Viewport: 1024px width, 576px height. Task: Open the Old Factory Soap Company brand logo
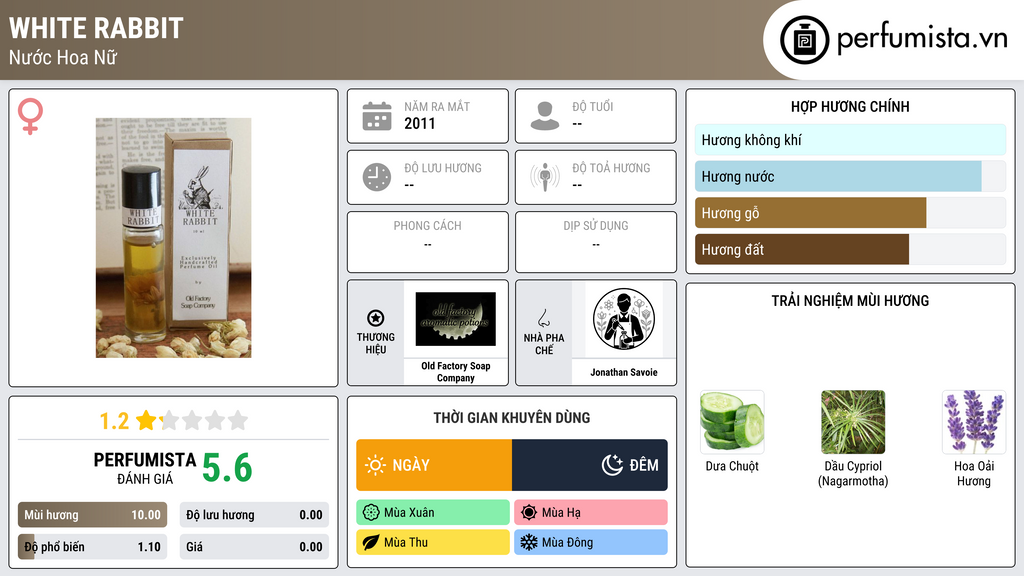click(x=455, y=319)
